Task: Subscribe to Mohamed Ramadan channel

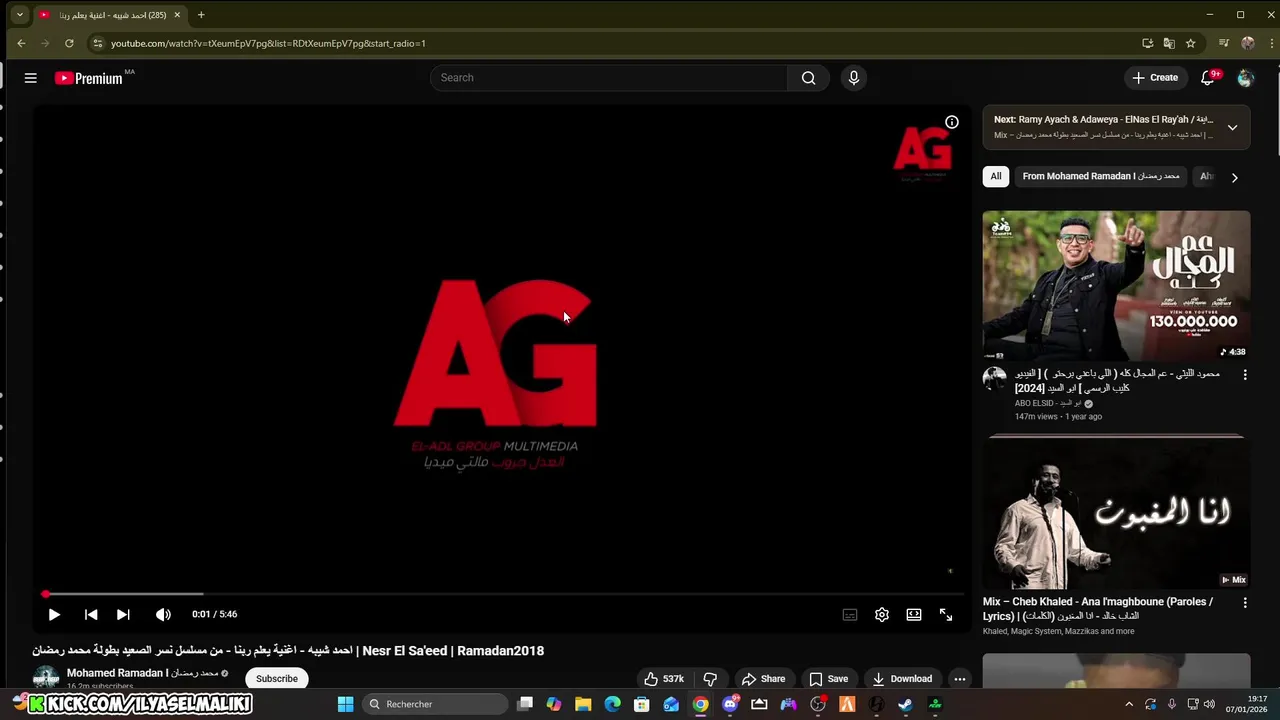Action: click(277, 679)
